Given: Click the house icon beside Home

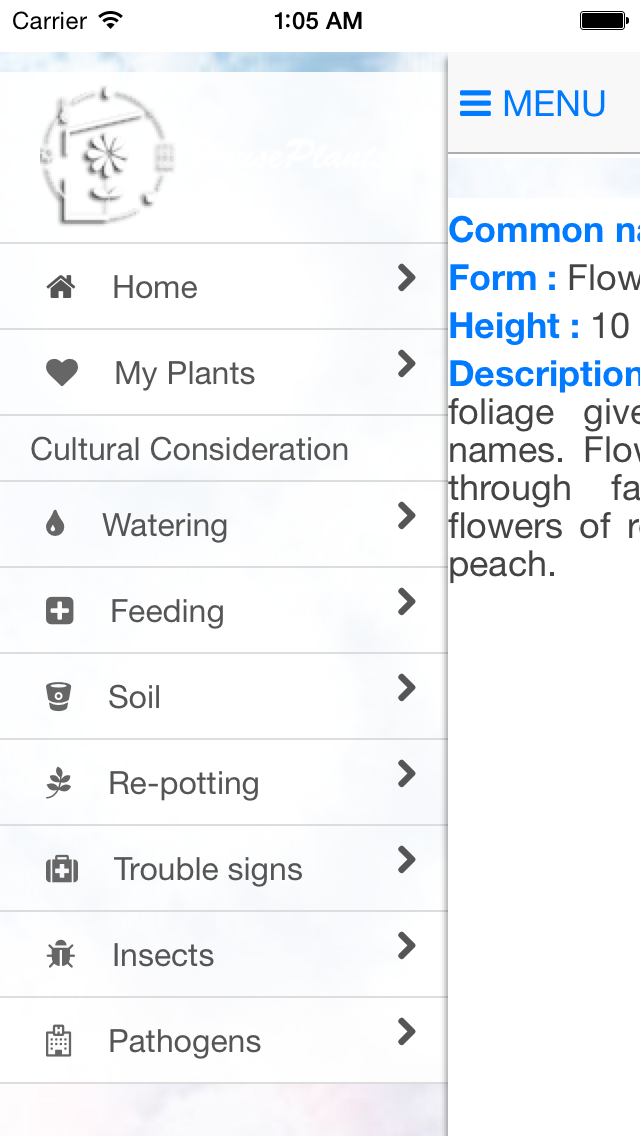Looking at the screenshot, I should point(61,288).
